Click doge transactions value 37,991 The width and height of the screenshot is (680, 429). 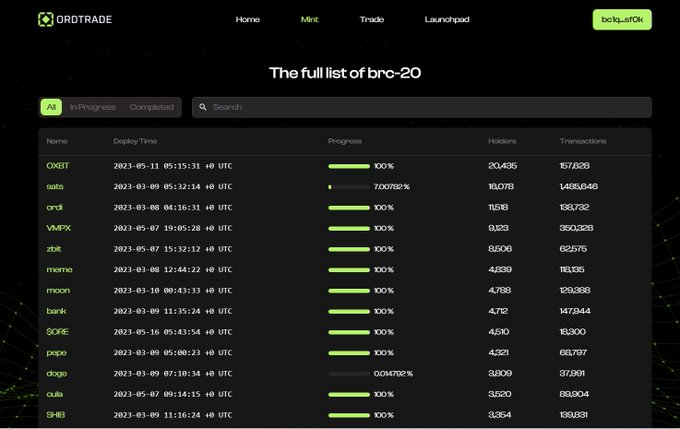coord(572,373)
